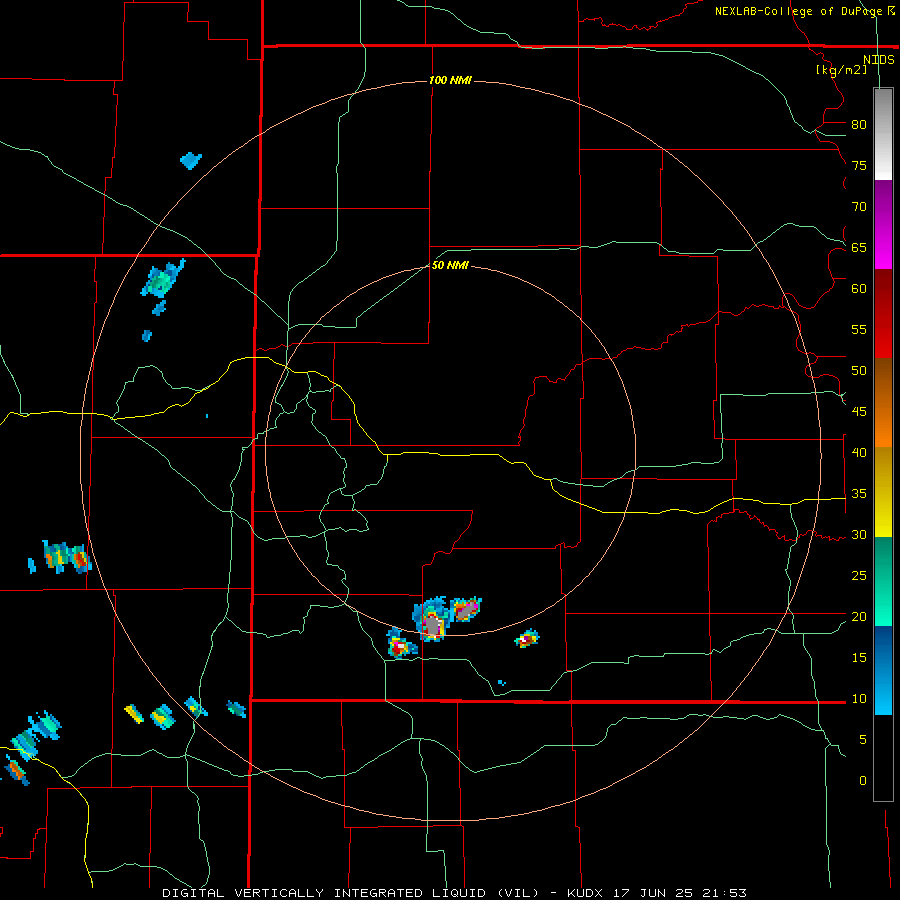Click the blue segment of color bar
Image resolution: width=900 pixels, height=900 pixels.
[x=883, y=670]
